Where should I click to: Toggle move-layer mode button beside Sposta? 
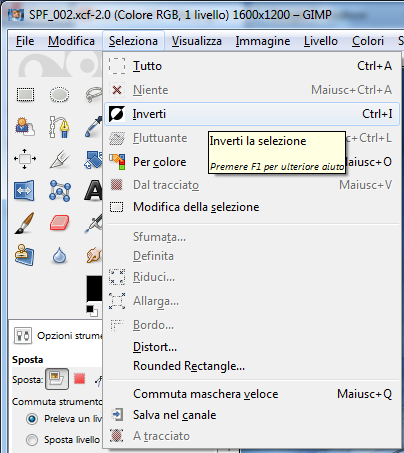tap(57, 379)
